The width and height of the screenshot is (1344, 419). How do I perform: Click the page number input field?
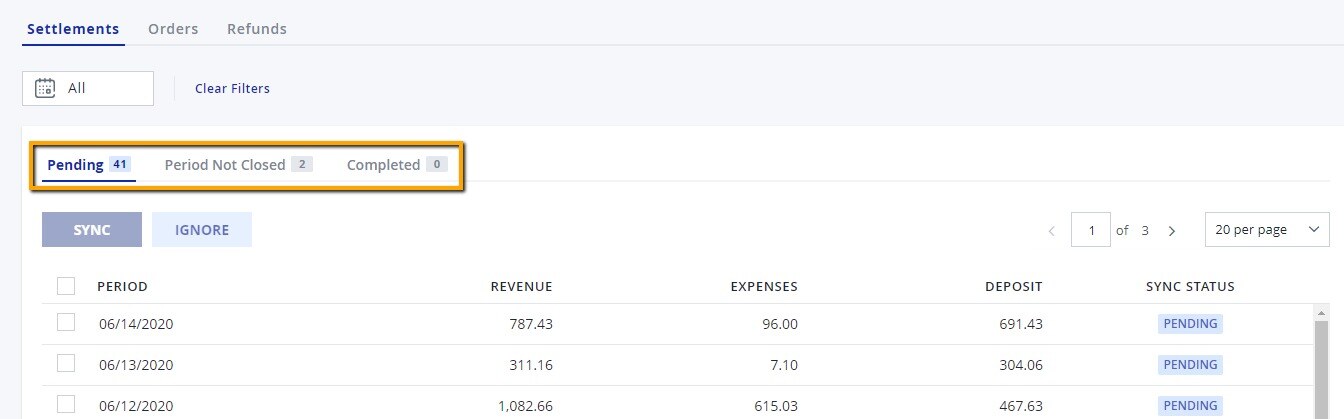(x=1091, y=230)
